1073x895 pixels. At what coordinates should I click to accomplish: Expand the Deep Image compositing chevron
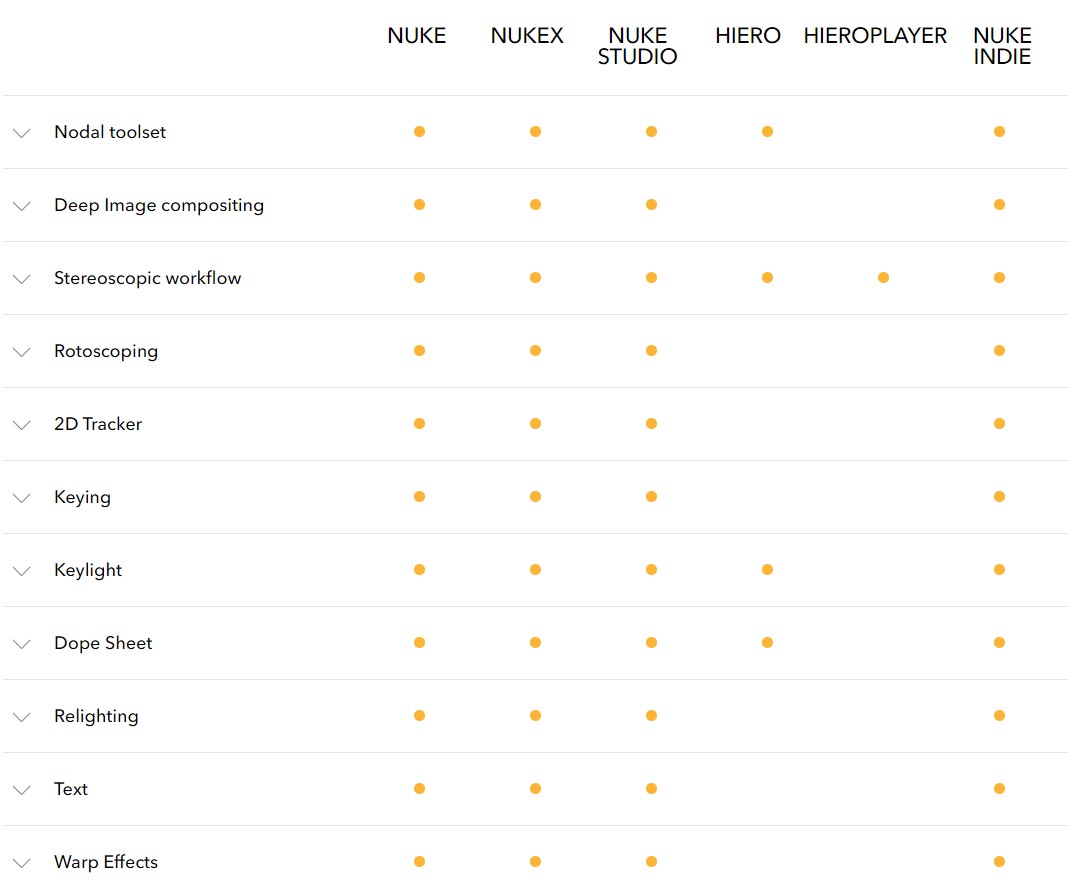22,206
